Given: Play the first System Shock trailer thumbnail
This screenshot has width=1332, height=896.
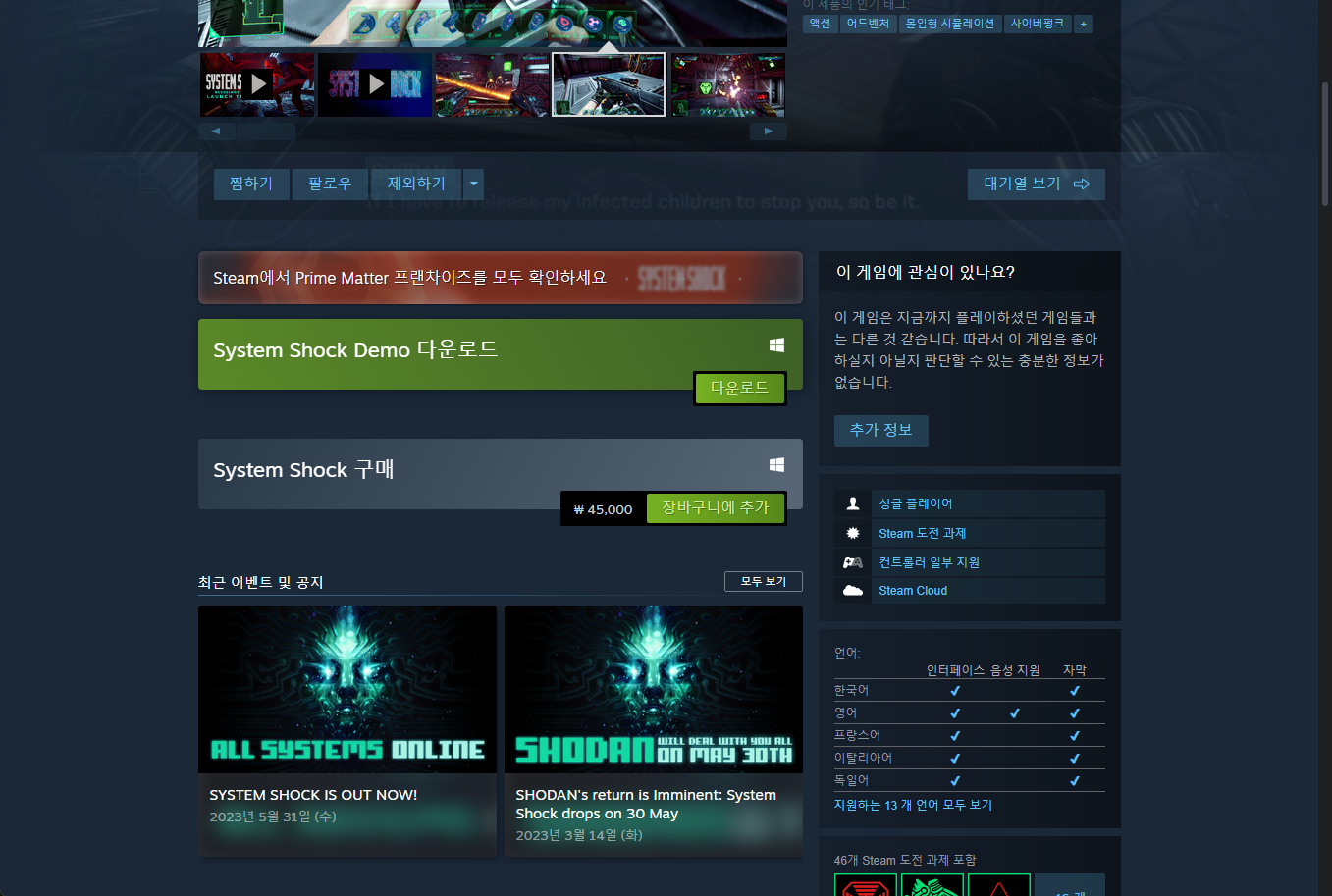Looking at the screenshot, I should [x=257, y=84].
